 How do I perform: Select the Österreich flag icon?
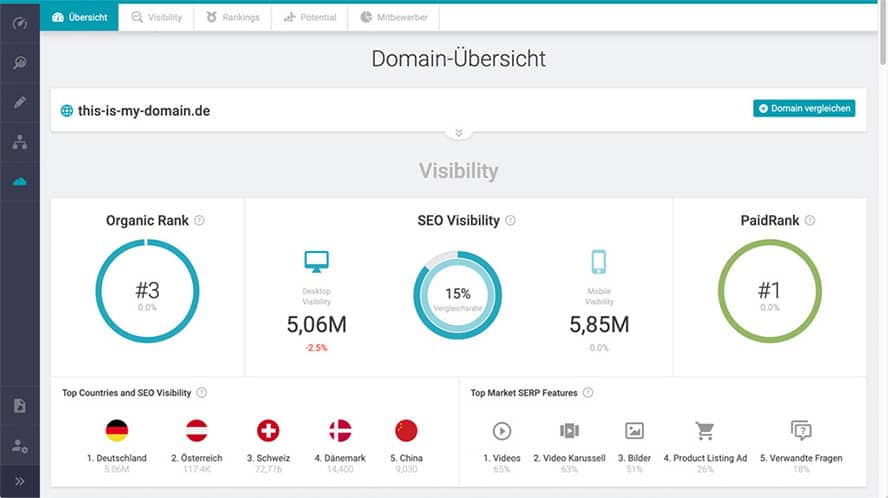click(x=197, y=431)
